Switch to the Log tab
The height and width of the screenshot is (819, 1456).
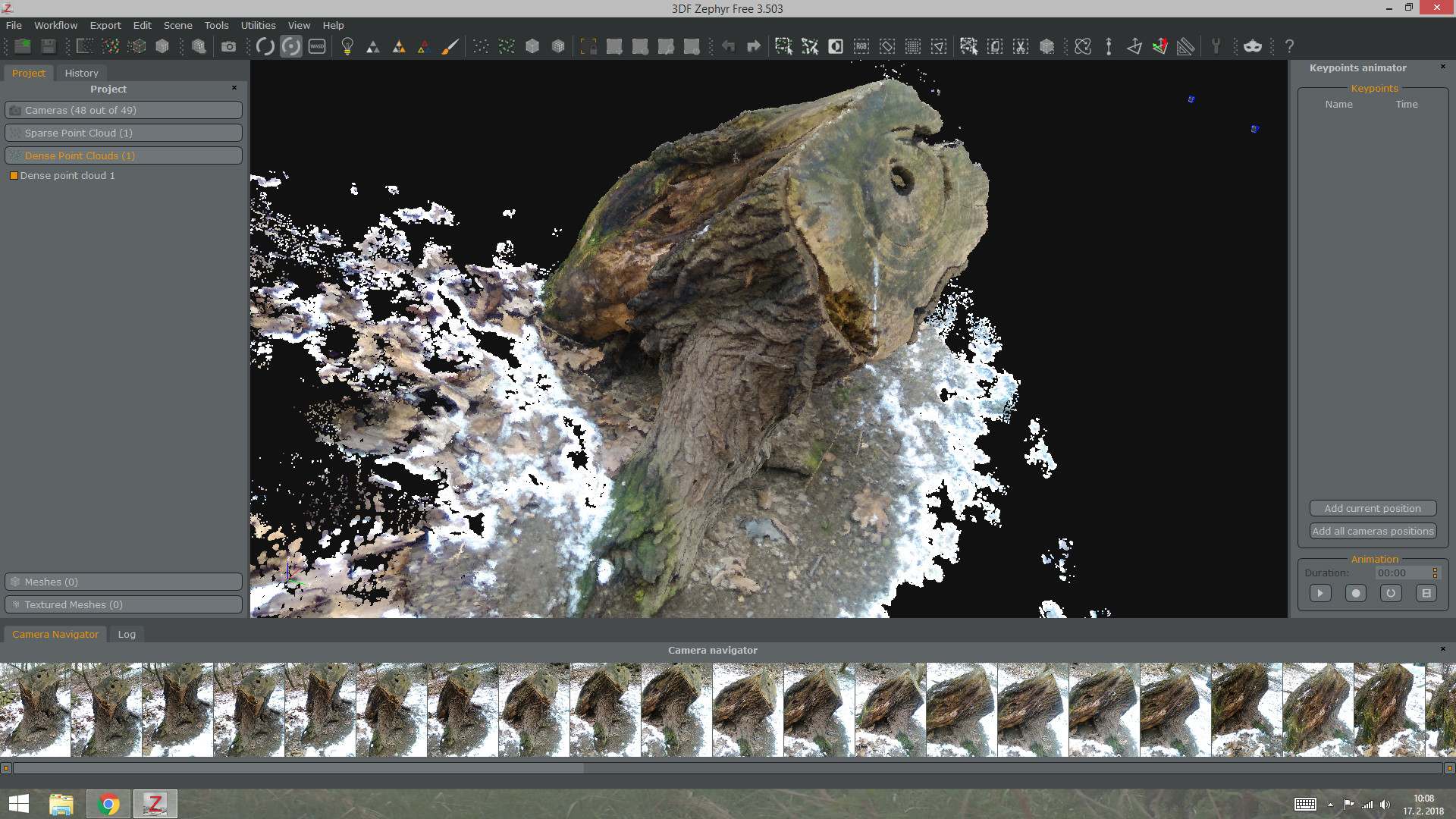tap(126, 634)
